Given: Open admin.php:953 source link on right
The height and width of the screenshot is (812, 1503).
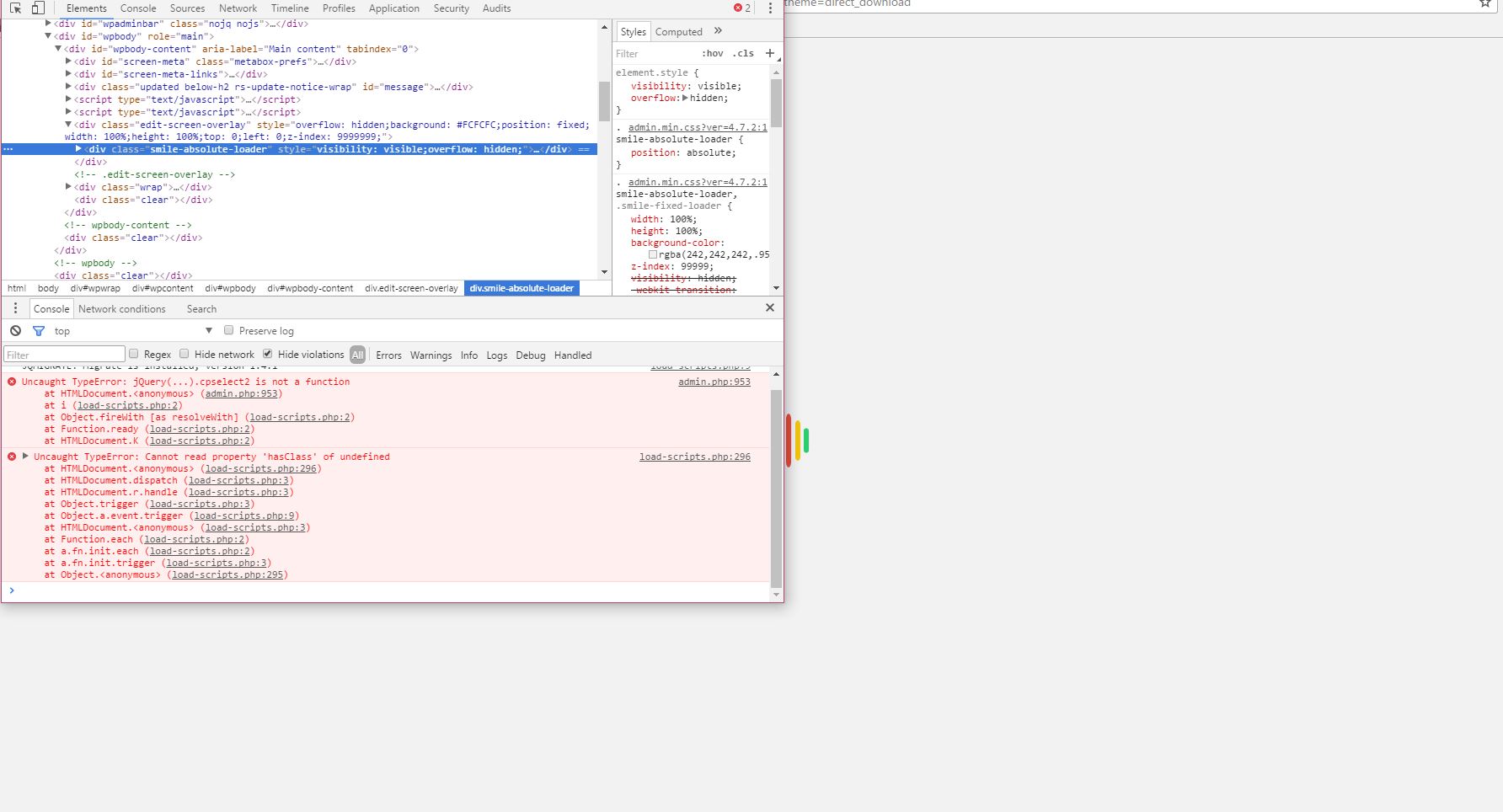Looking at the screenshot, I should click(x=714, y=382).
